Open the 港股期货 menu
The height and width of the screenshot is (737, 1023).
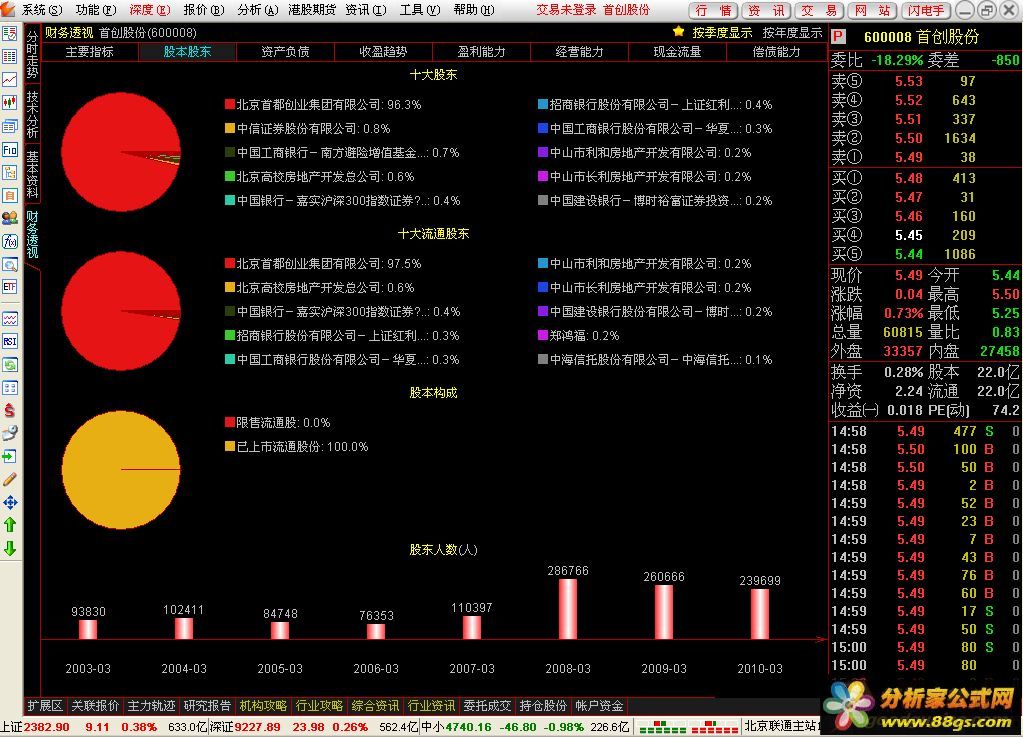(x=312, y=10)
